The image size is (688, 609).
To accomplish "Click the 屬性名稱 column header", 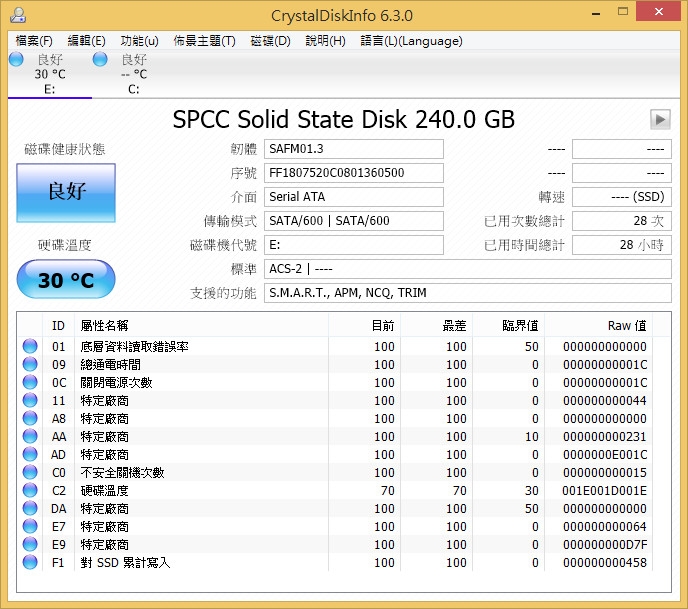I will [x=201, y=326].
